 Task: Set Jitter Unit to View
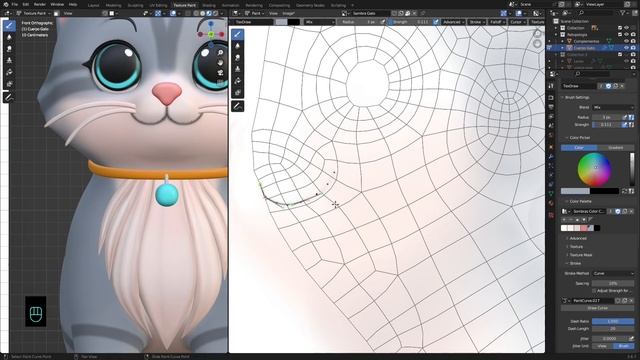(602, 346)
